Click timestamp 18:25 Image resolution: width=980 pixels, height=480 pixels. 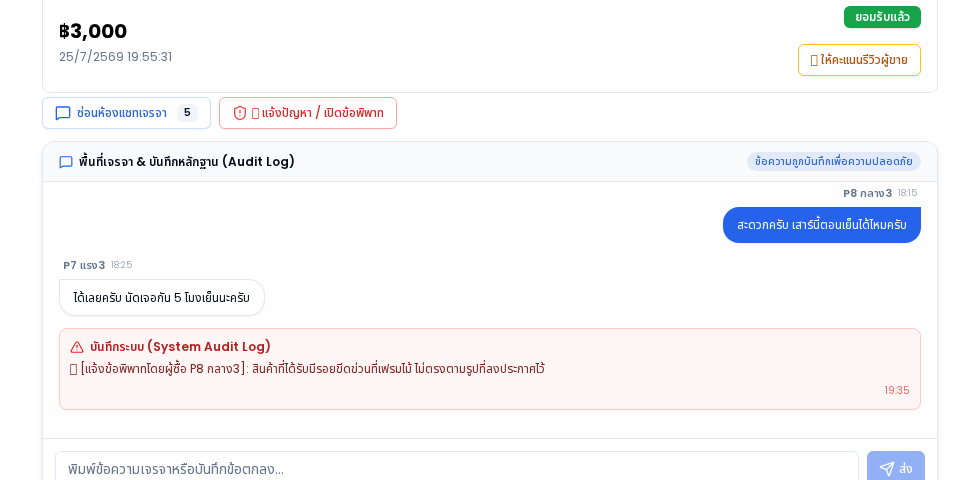[x=121, y=265]
